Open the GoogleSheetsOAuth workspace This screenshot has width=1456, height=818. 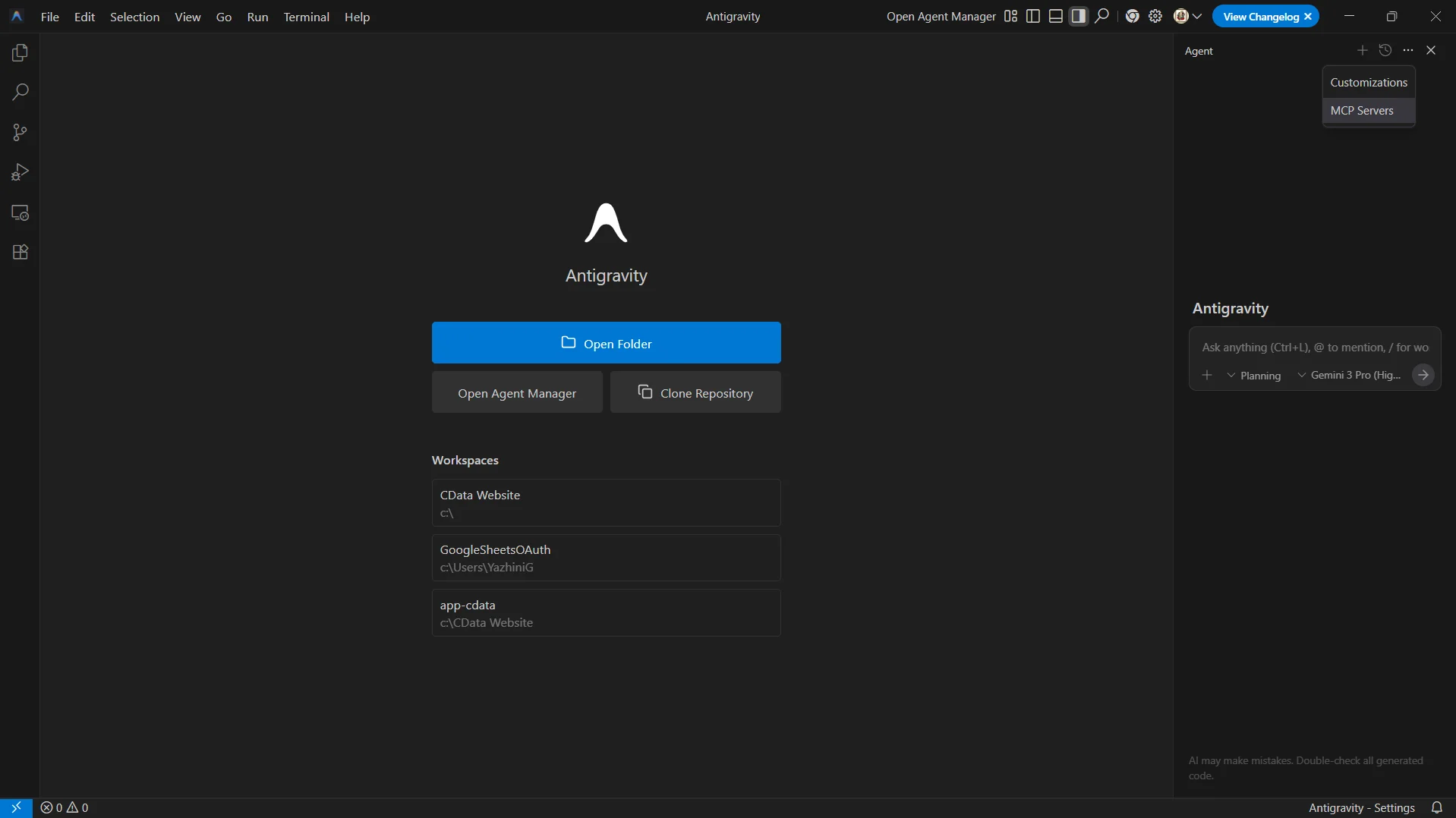606,558
